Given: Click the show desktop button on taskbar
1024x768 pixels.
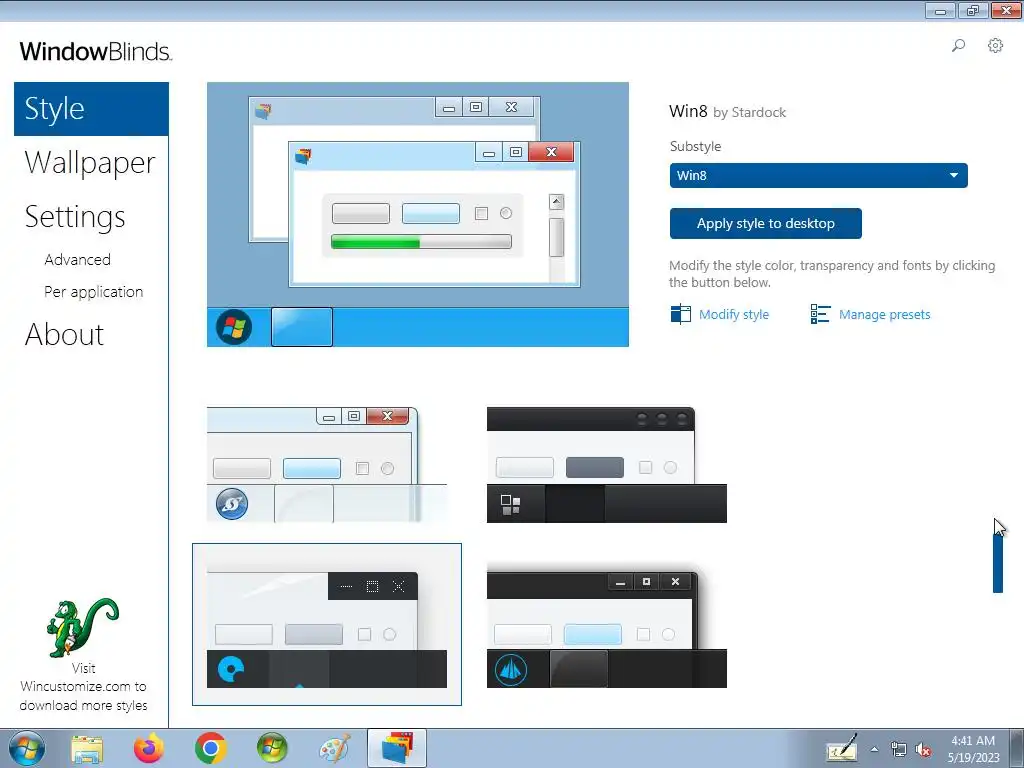Looking at the screenshot, I should click(x=1016, y=748).
